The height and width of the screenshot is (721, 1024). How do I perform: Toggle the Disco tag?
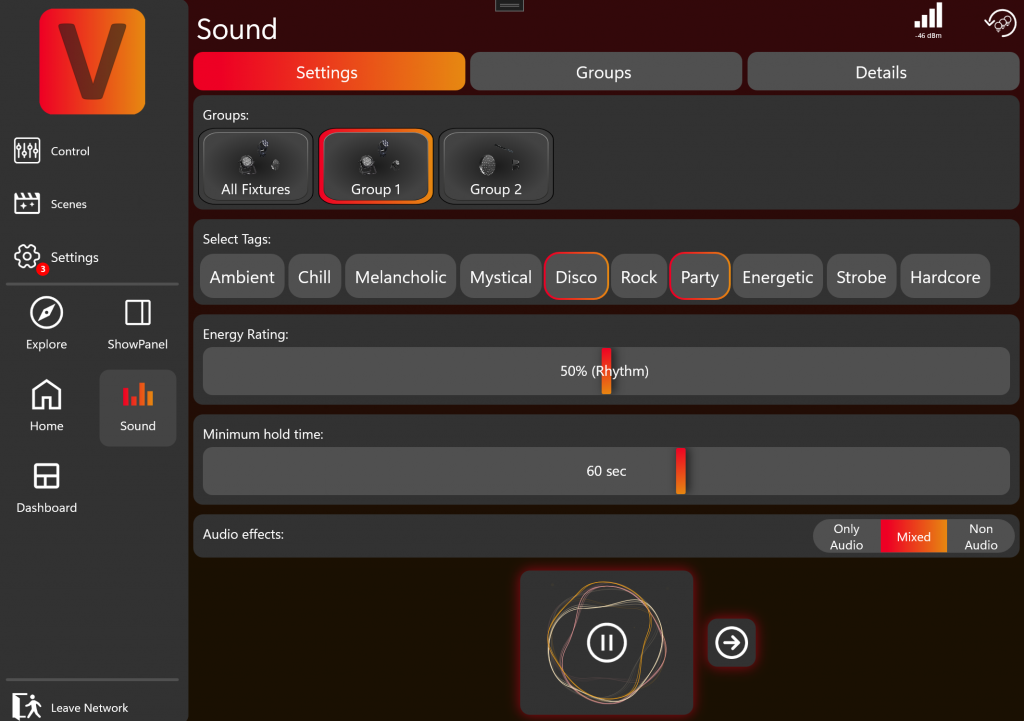(576, 277)
